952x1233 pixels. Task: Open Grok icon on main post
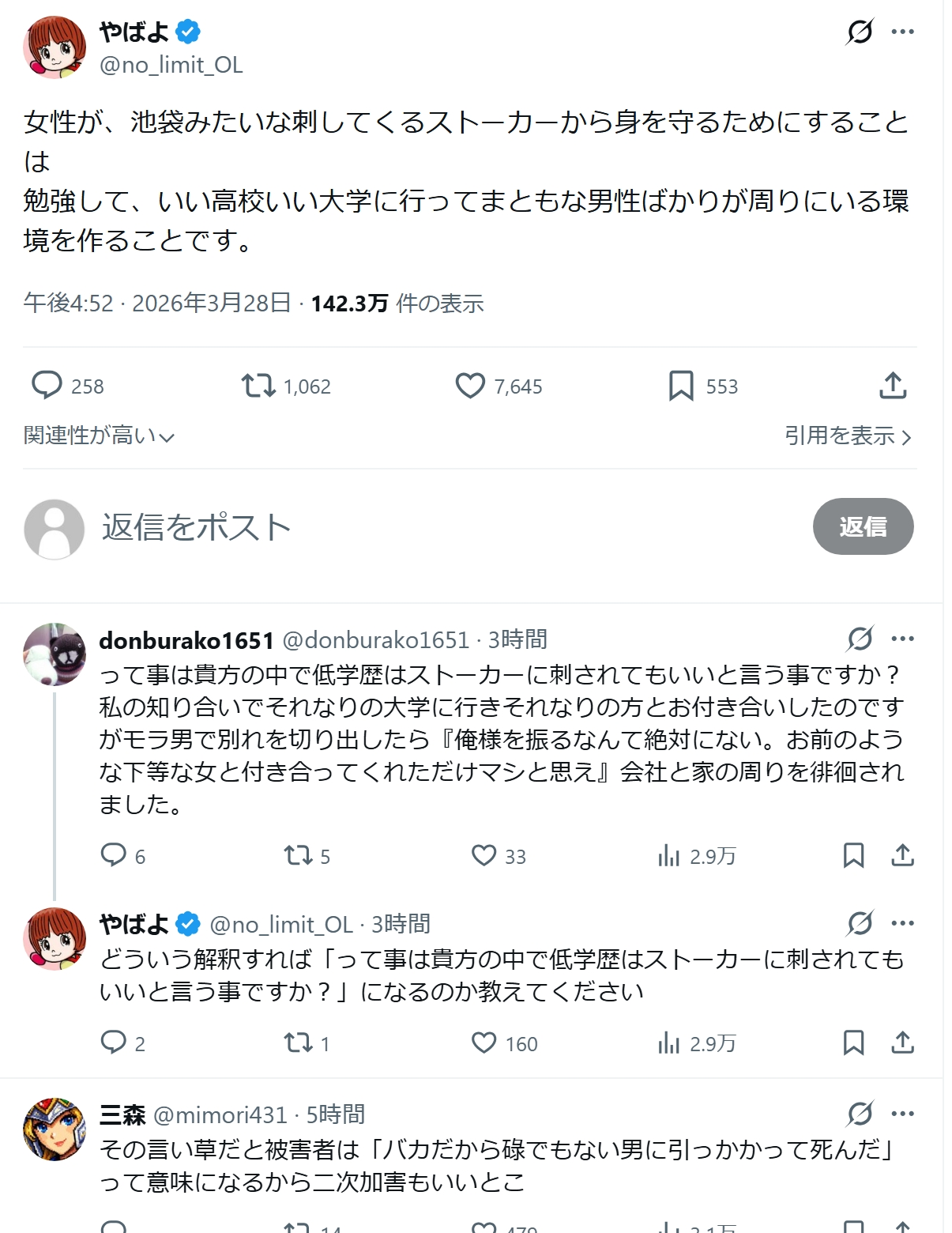point(860,32)
